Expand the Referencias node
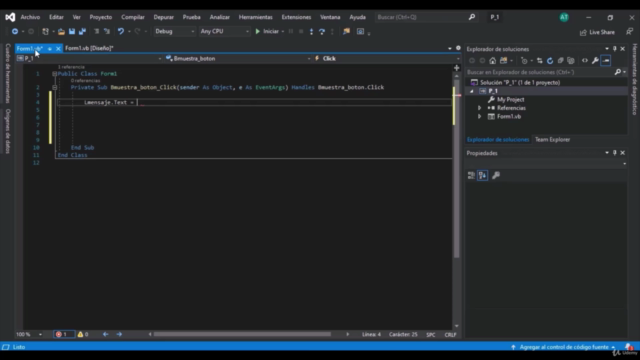Image resolution: width=640 pixels, height=360 pixels. [x=480, y=108]
